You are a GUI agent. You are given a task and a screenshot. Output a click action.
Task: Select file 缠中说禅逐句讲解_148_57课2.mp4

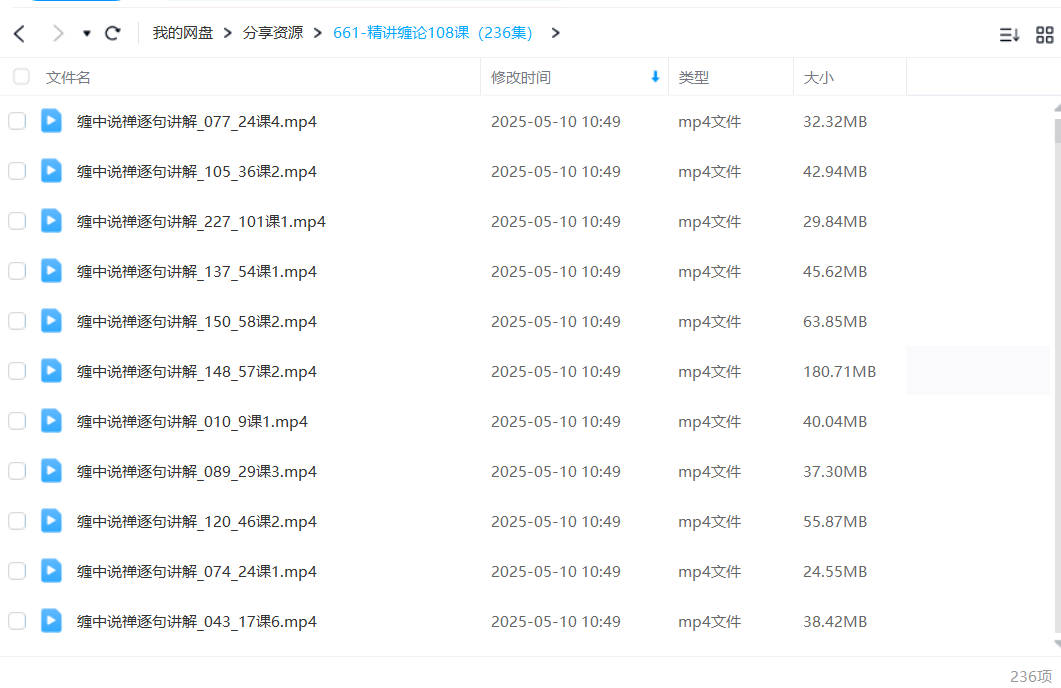click(197, 372)
